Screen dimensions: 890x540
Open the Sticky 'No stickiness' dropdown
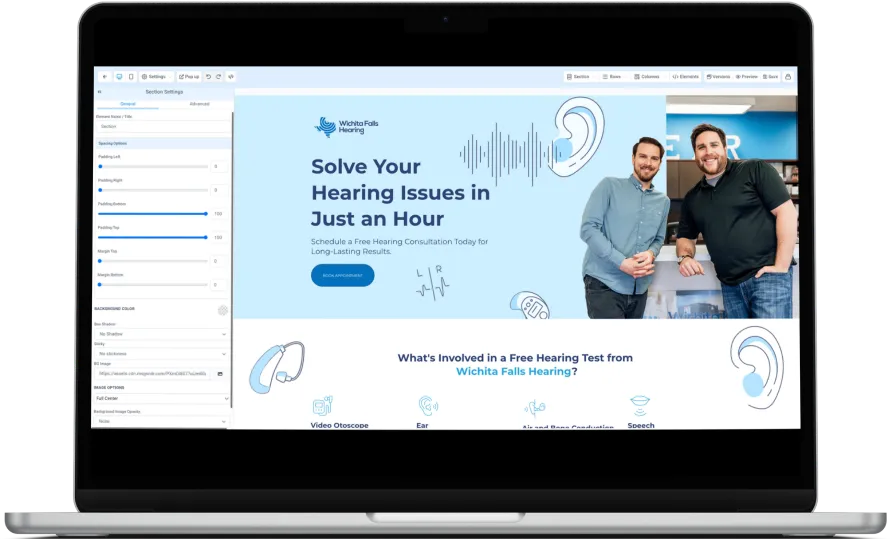pos(162,354)
